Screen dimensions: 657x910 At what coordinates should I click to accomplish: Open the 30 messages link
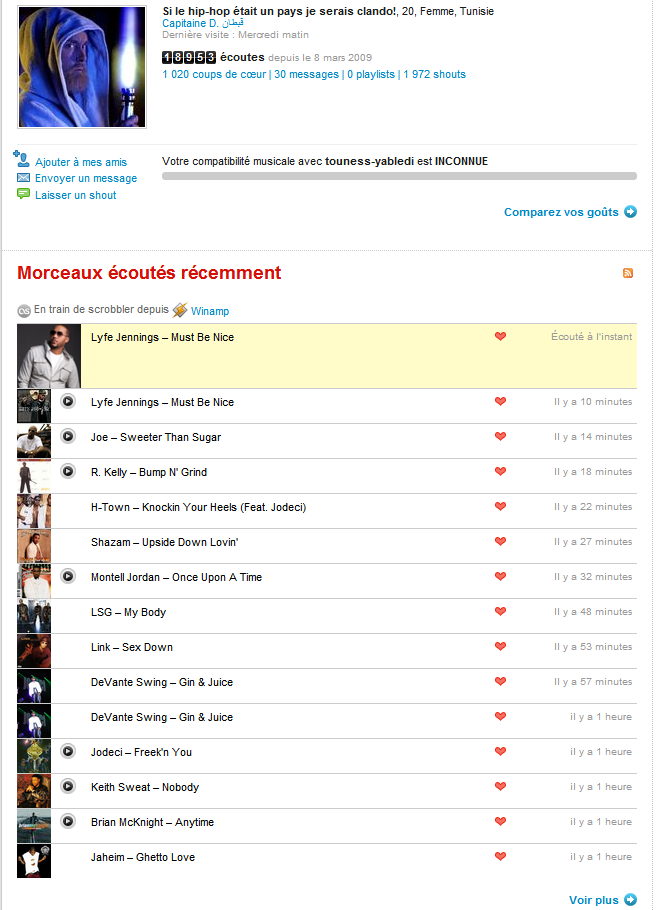tap(306, 74)
